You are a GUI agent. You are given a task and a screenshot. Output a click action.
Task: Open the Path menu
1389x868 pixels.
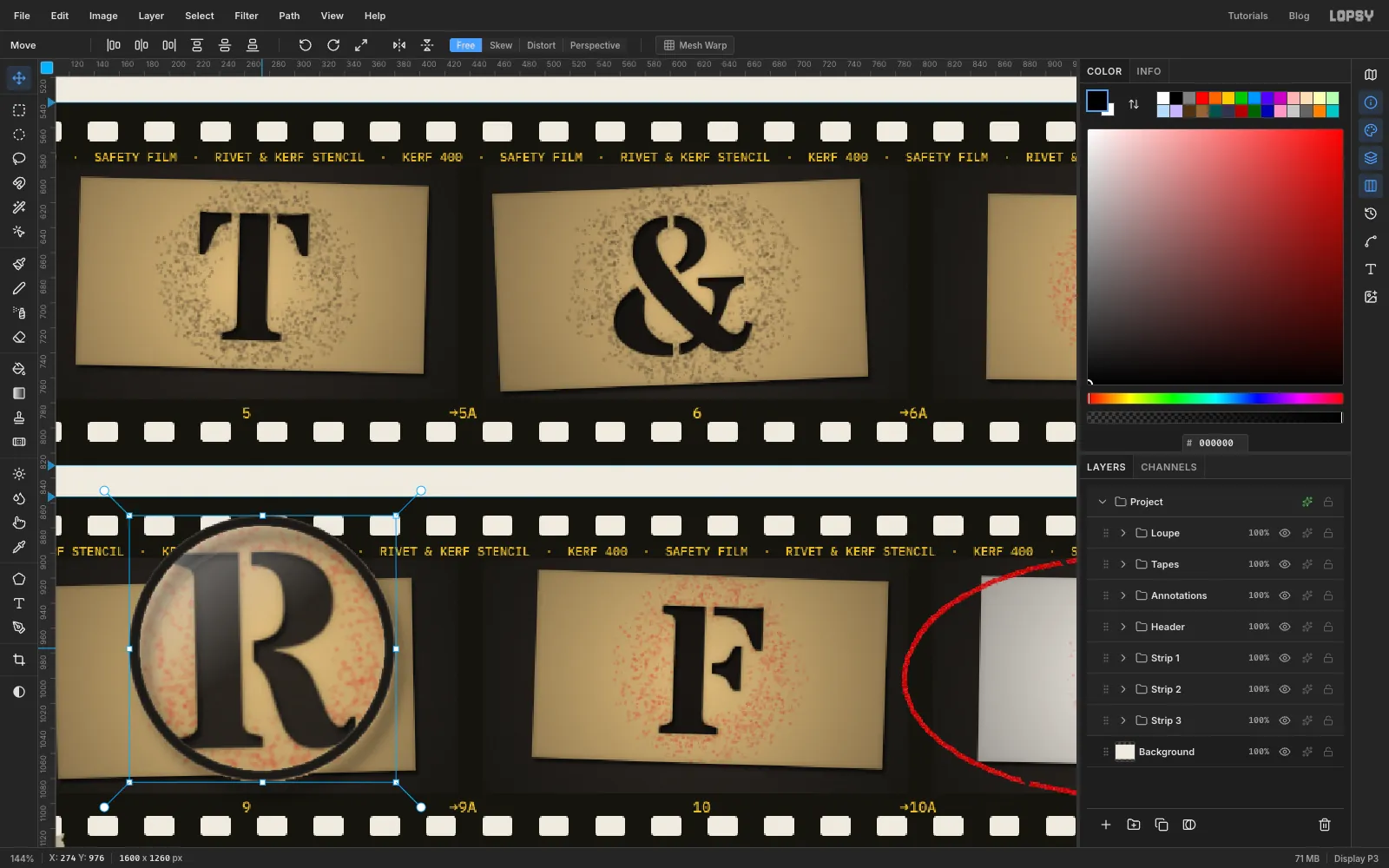click(289, 16)
